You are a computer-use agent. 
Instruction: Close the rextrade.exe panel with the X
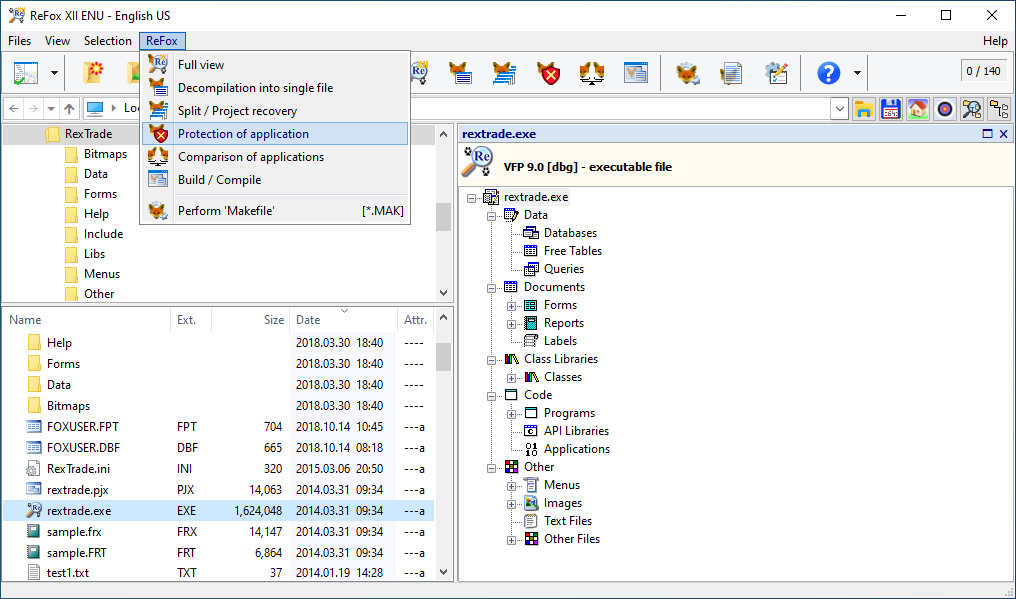coord(1004,134)
